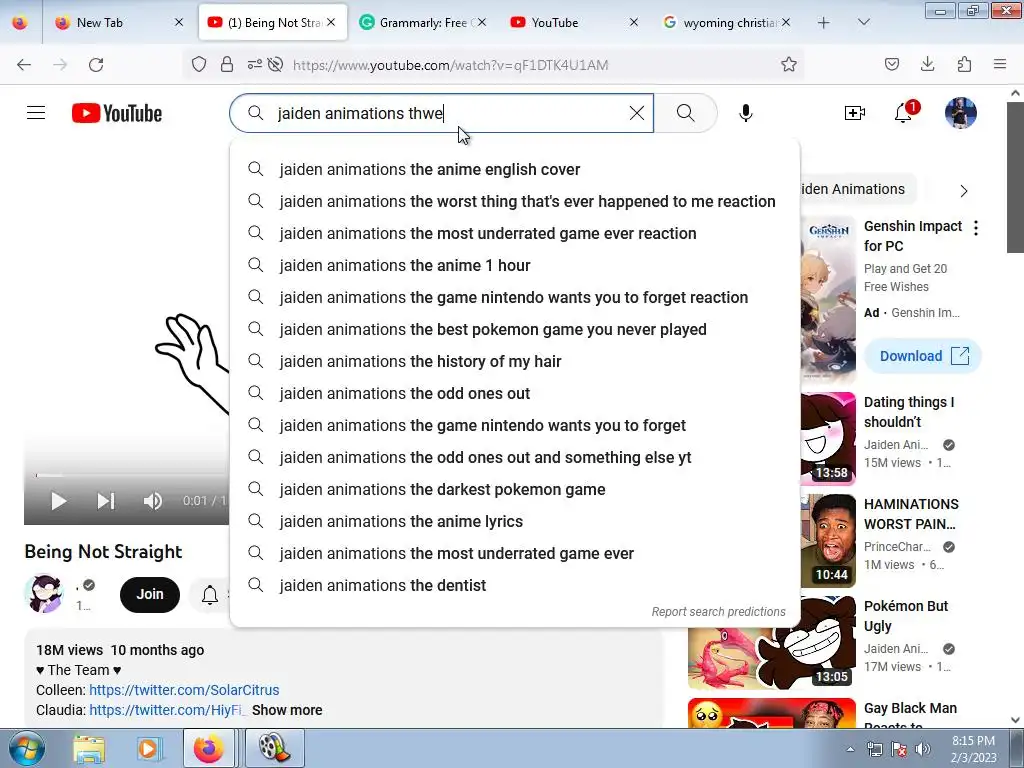Expand description with Show more
Image resolution: width=1024 pixels, height=768 pixels.
(287, 710)
